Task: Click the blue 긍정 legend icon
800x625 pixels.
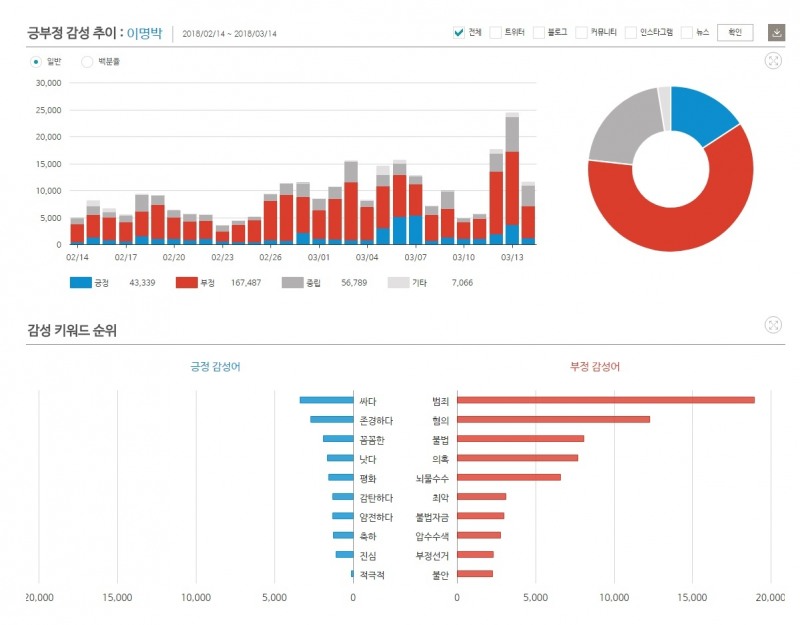Action: click(86, 283)
